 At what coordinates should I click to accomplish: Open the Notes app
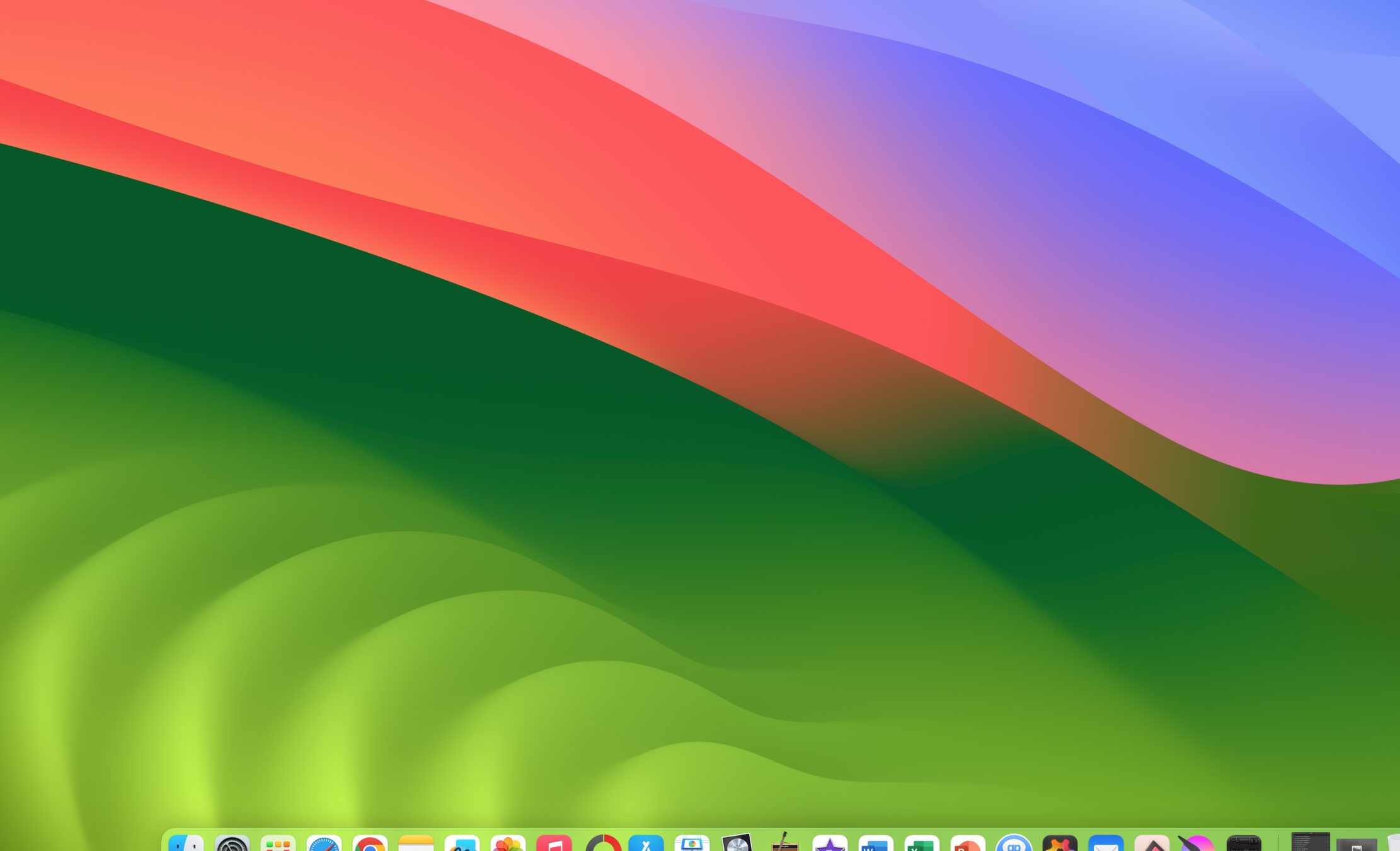pyautogui.click(x=416, y=843)
